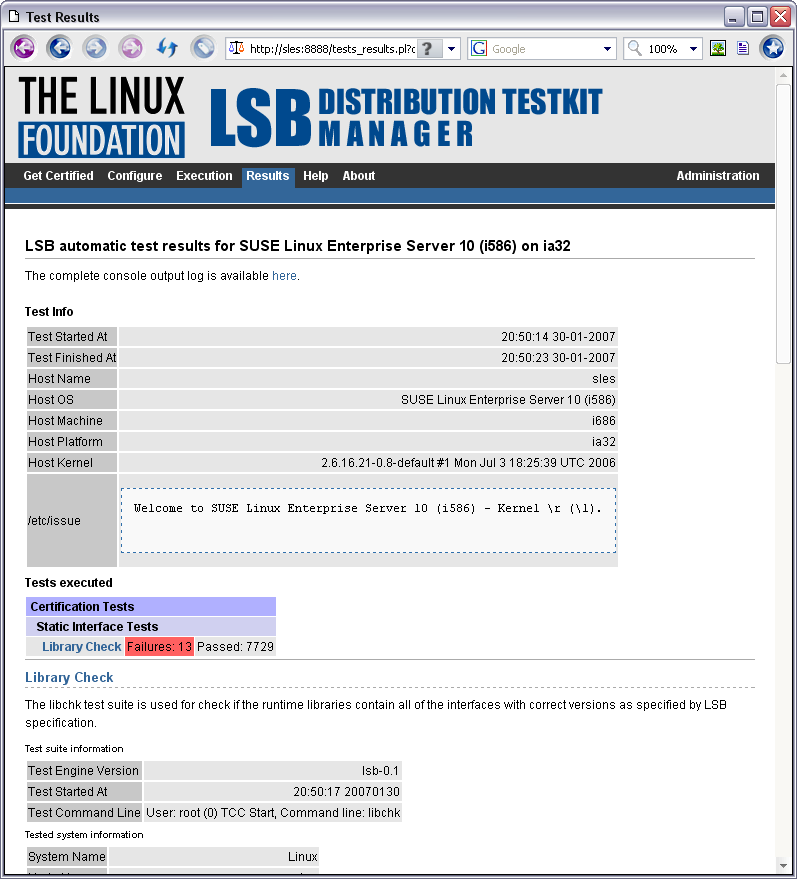
Task: Click the '20:50:23 30-01-2007' finish time value
Action: point(558,358)
